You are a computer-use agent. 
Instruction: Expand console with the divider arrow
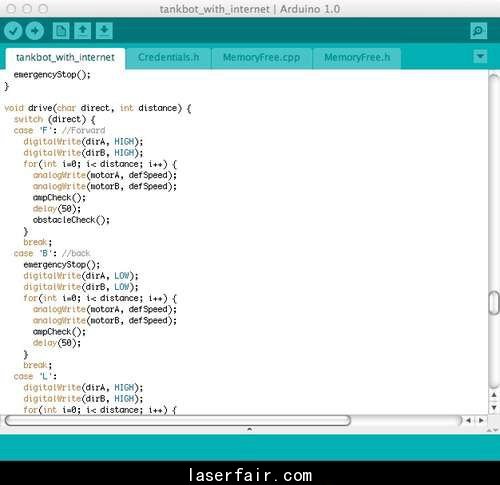click(249, 429)
